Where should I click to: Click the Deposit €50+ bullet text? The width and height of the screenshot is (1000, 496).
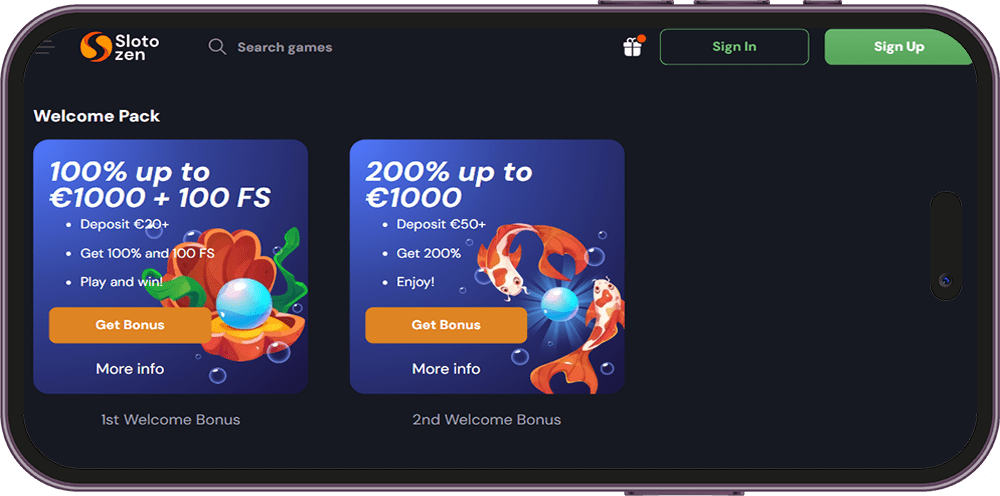pos(441,224)
